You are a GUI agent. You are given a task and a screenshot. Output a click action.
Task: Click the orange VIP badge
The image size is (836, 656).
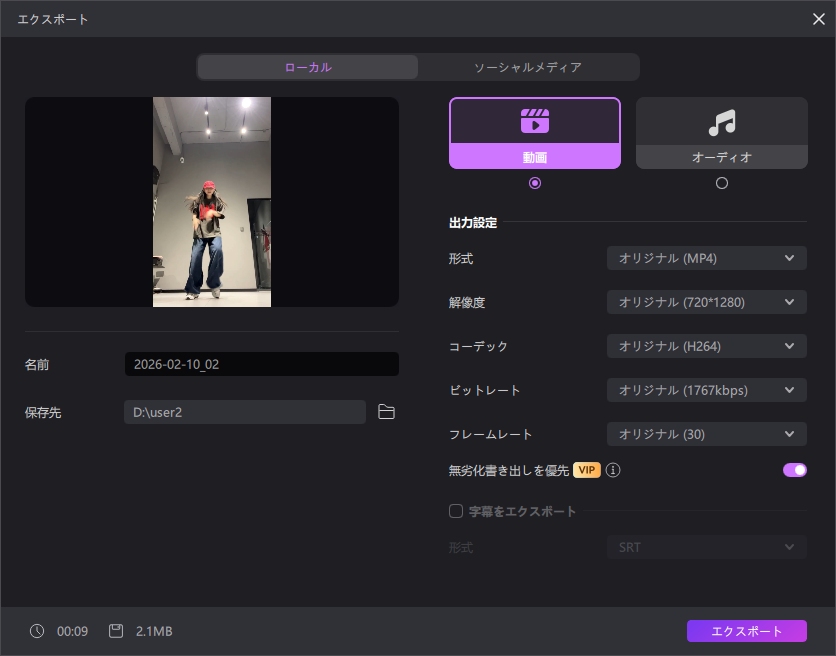tap(587, 470)
